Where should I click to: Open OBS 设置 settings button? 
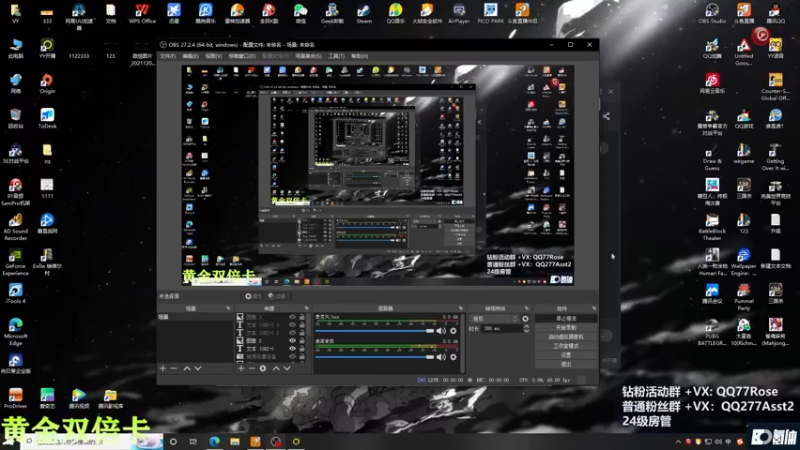point(566,355)
